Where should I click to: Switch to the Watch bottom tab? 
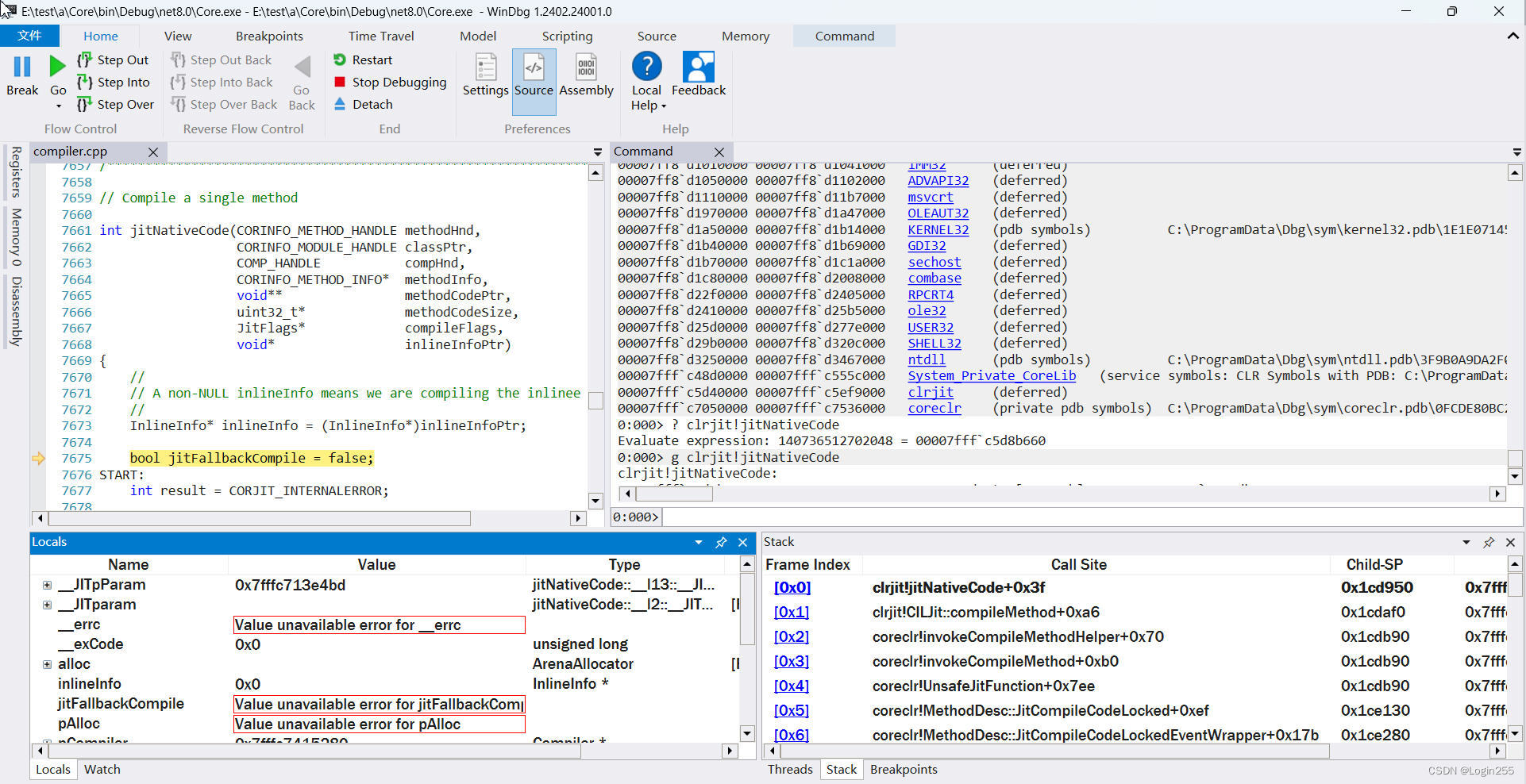tap(102, 769)
